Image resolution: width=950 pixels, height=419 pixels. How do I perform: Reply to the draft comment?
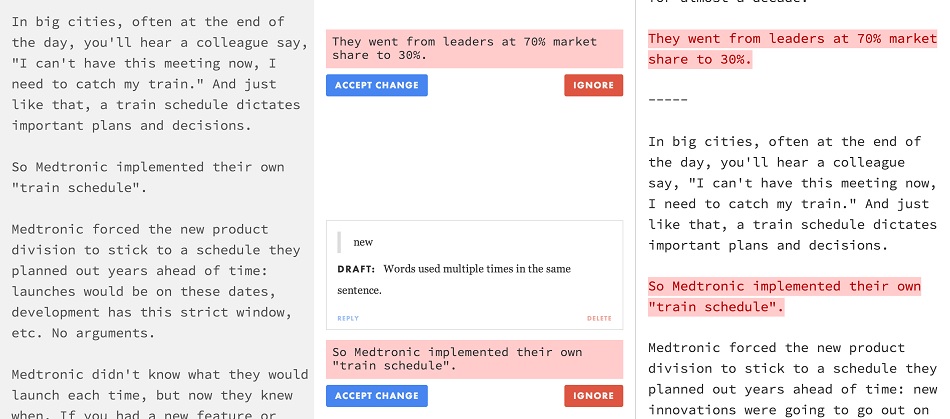pos(347,318)
